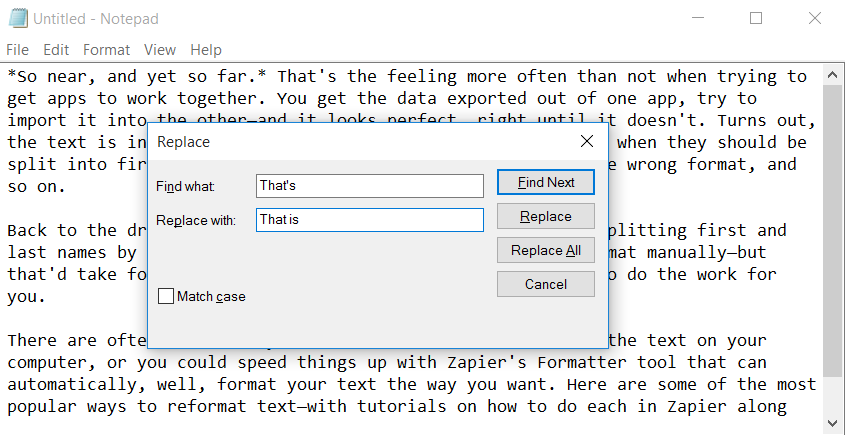Click the Replace All button
This screenshot has height=435, width=845.
click(x=546, y=250)
